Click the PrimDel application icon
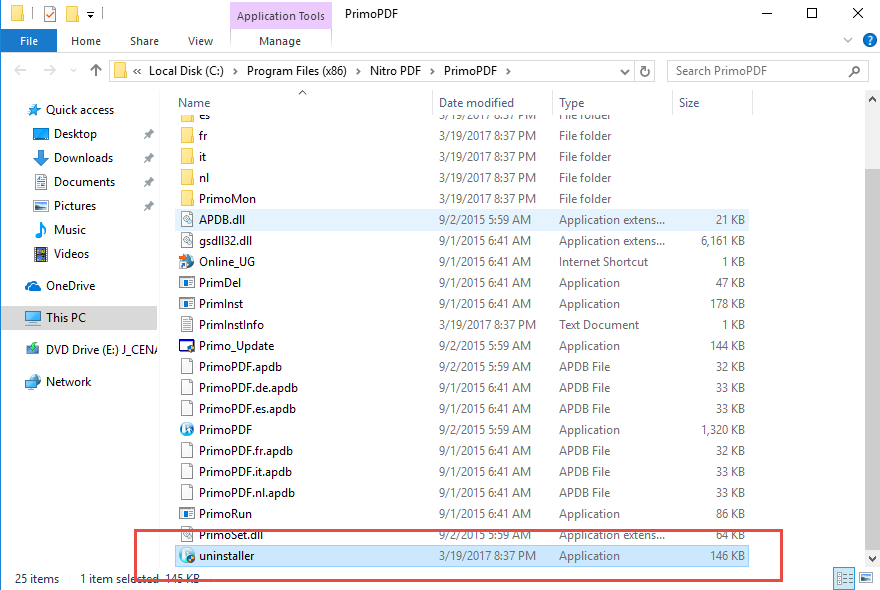Screen dimensions: 880x590 click(187, 282)
